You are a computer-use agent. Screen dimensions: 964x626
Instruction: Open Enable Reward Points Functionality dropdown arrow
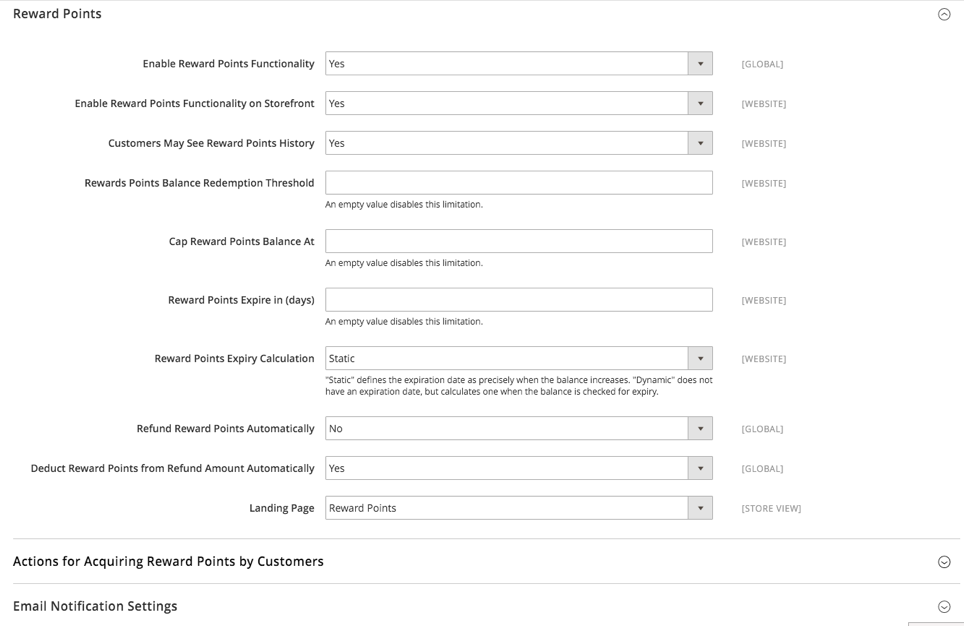click(700, 64)
